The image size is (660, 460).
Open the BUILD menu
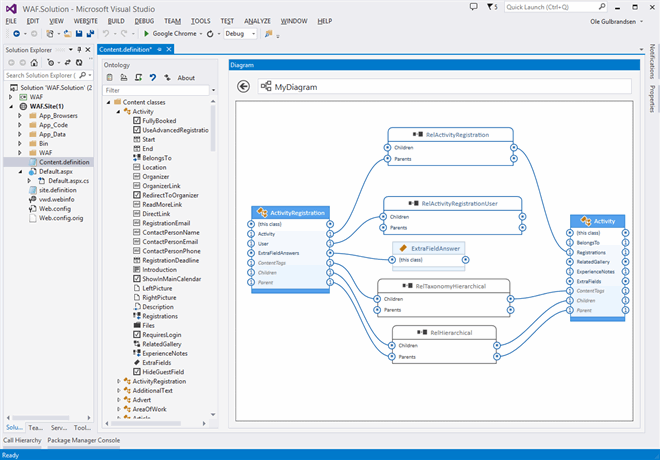click(x=116, y=20)
